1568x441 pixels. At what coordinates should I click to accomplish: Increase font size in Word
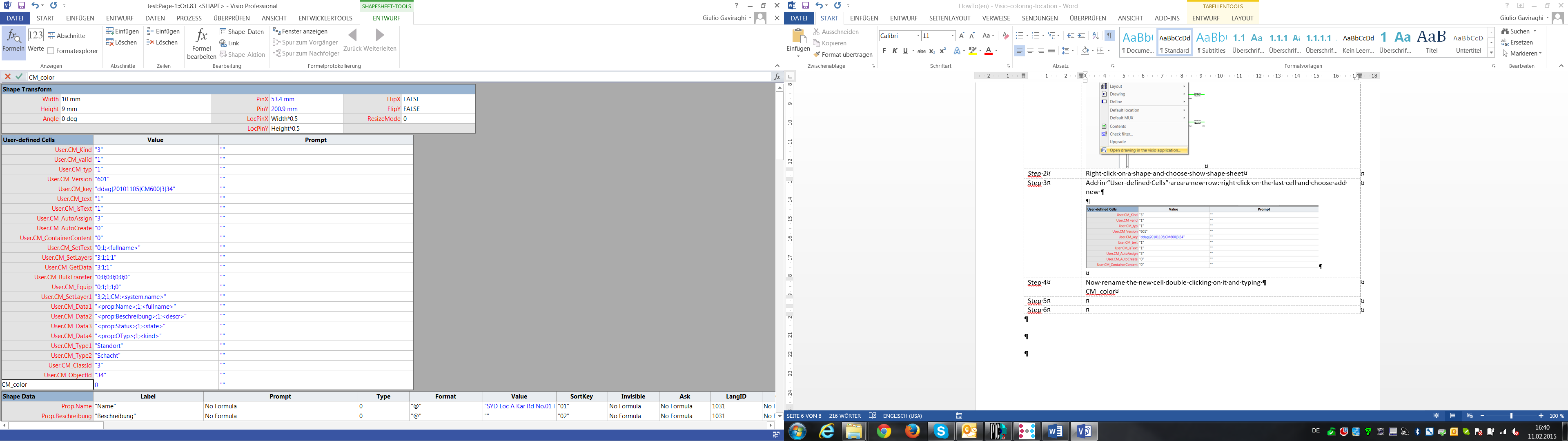962,36
